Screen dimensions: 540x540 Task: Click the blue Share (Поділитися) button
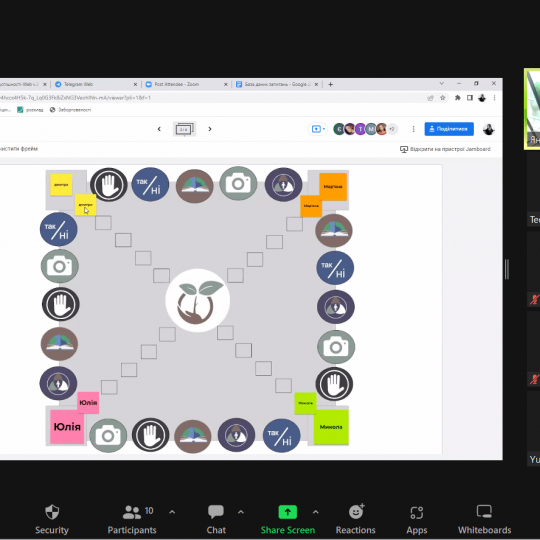tap(449, 129)
